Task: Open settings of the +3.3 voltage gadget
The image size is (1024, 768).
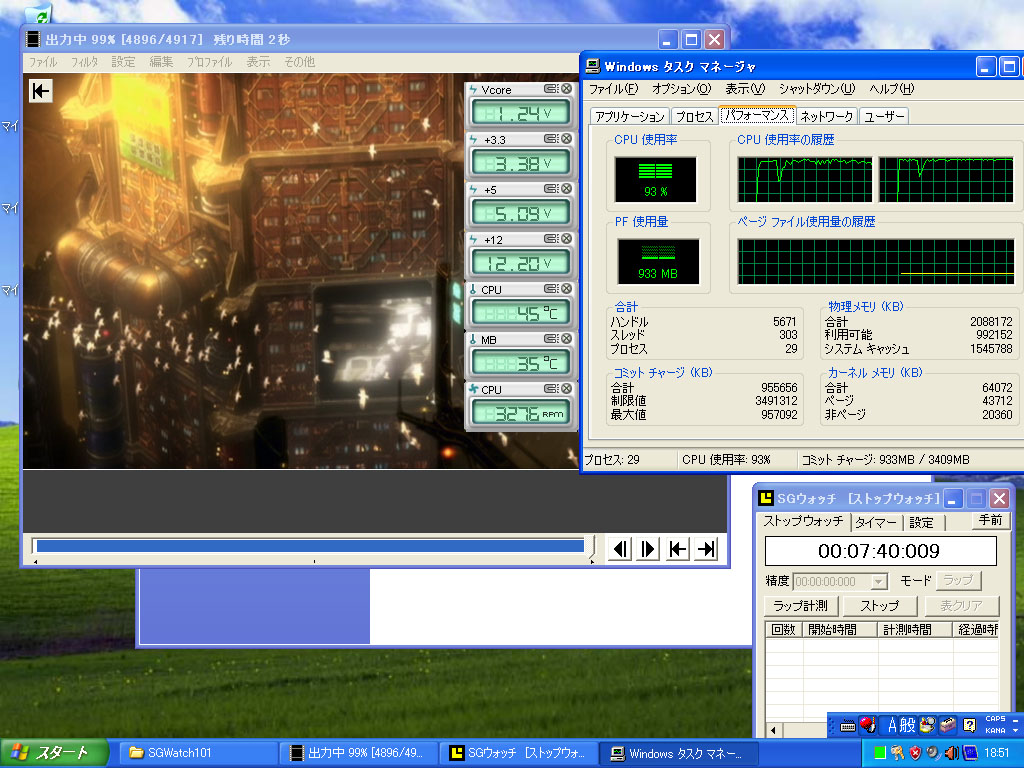Action: (x=551, y=138)
